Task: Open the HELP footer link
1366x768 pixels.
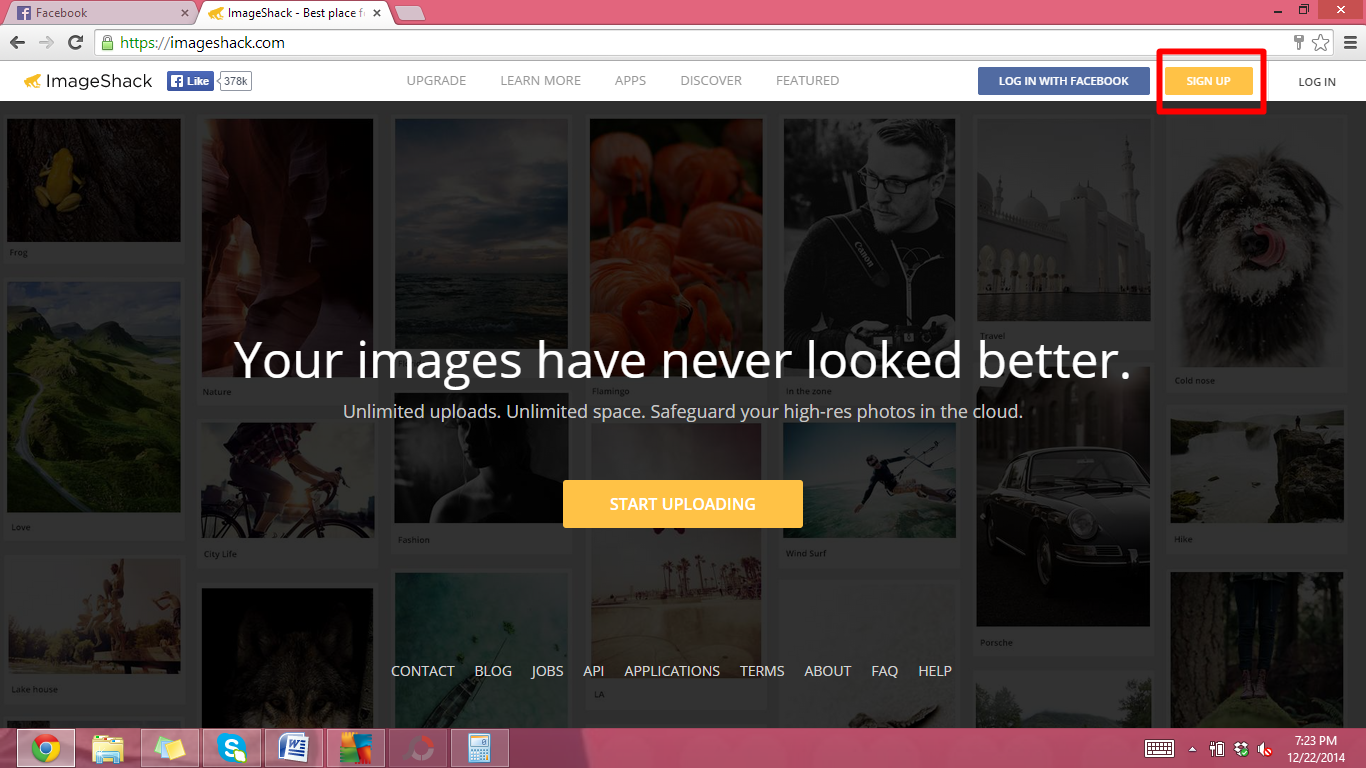Action: tap(935, 671)
